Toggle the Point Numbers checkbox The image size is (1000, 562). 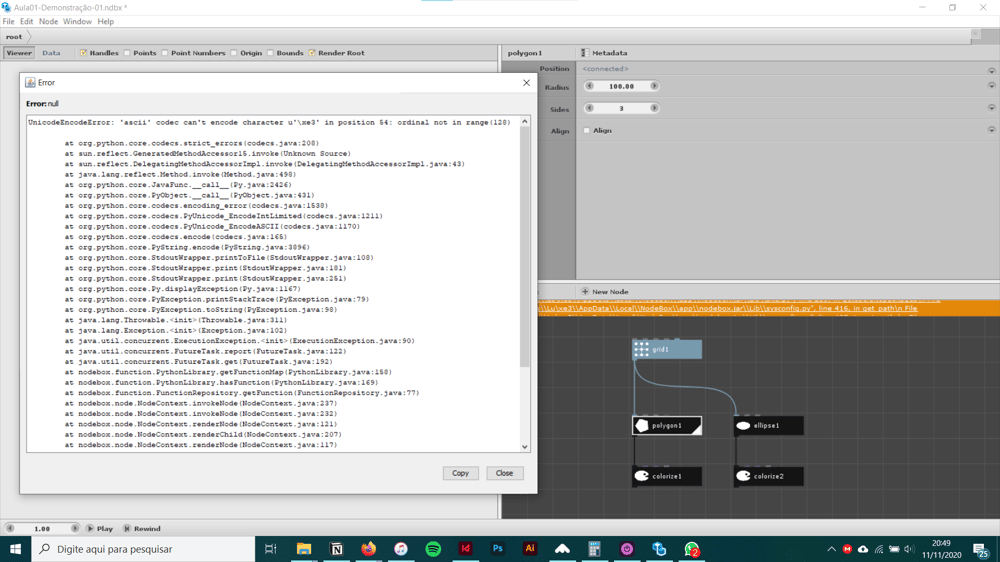tap(165, 53)
